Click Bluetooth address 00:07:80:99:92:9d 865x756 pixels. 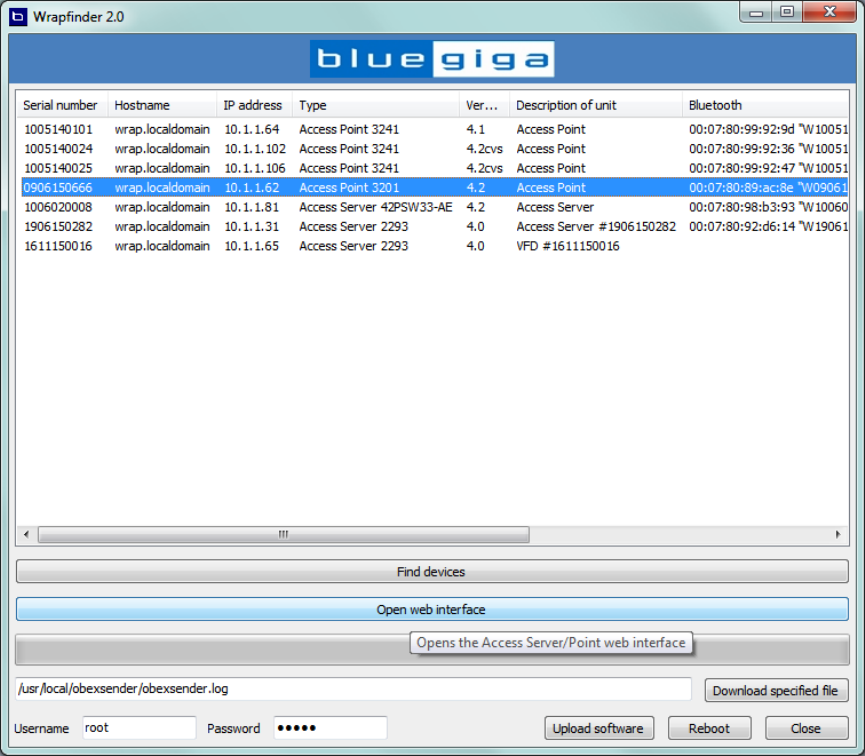point(742,130)
